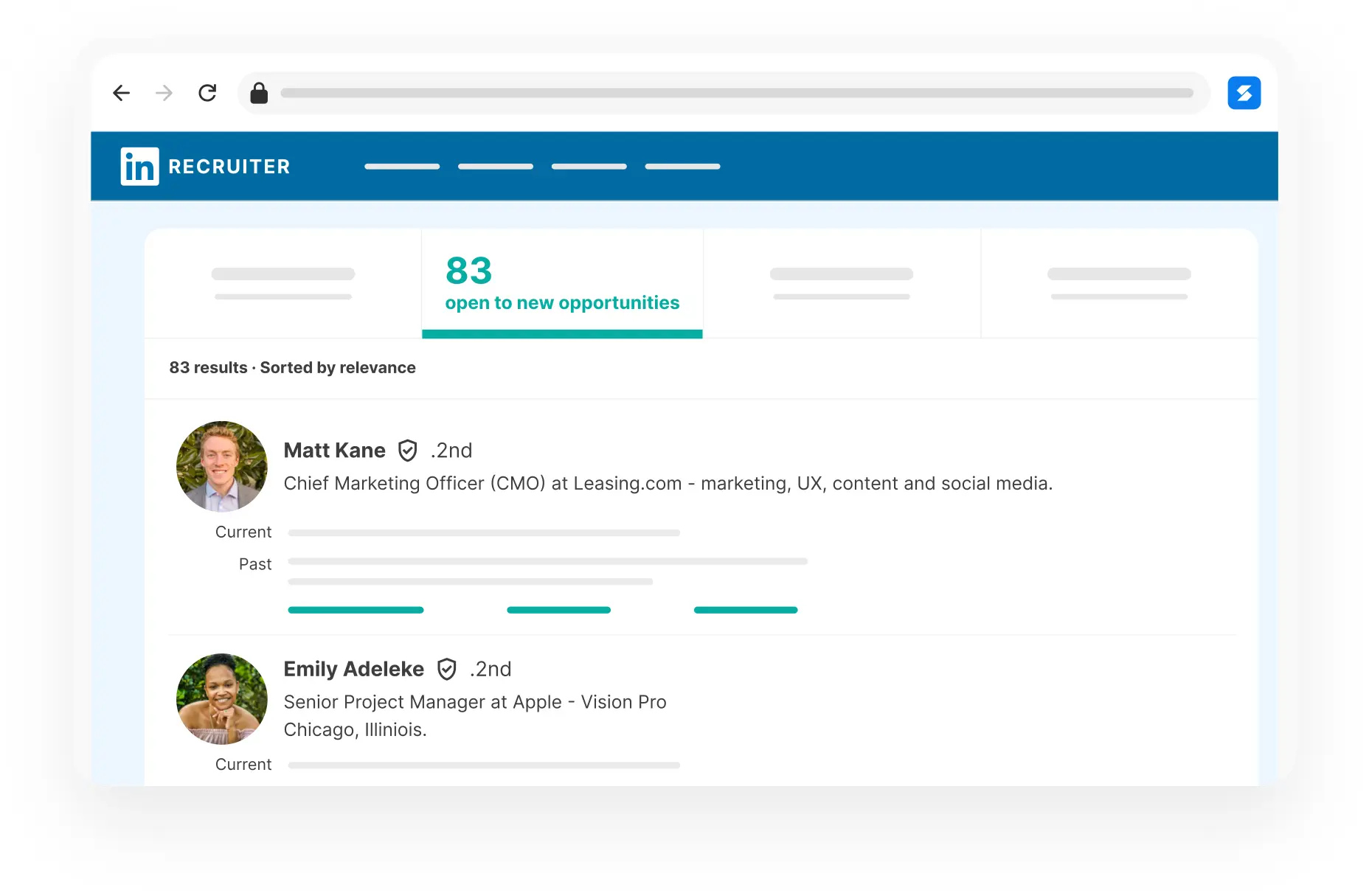Click the LinkedIn 'in' logo
This screenshot has height=896, width=1369.
point(139,166)
